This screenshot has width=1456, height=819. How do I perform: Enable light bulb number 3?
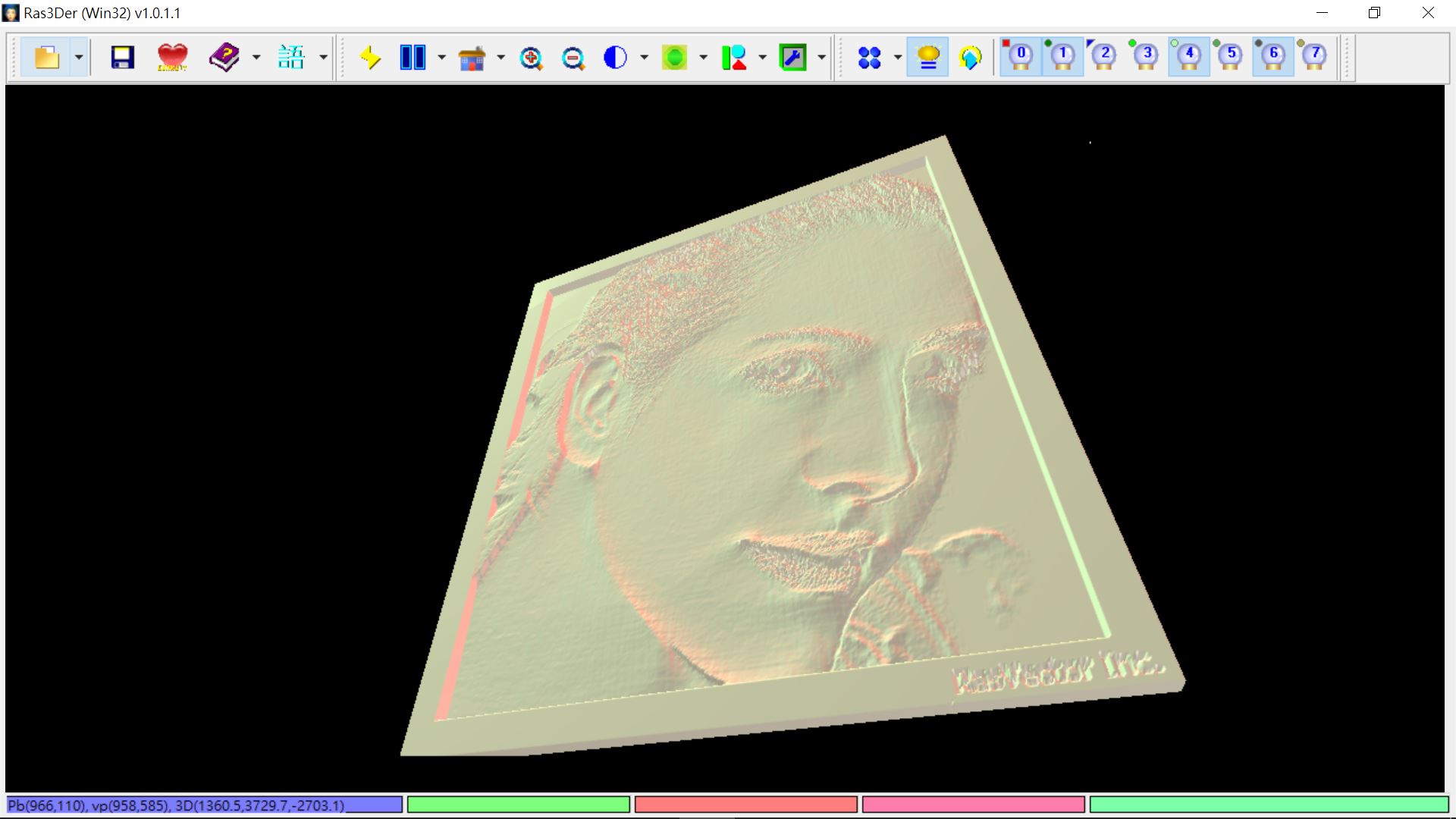[1146, 57]
